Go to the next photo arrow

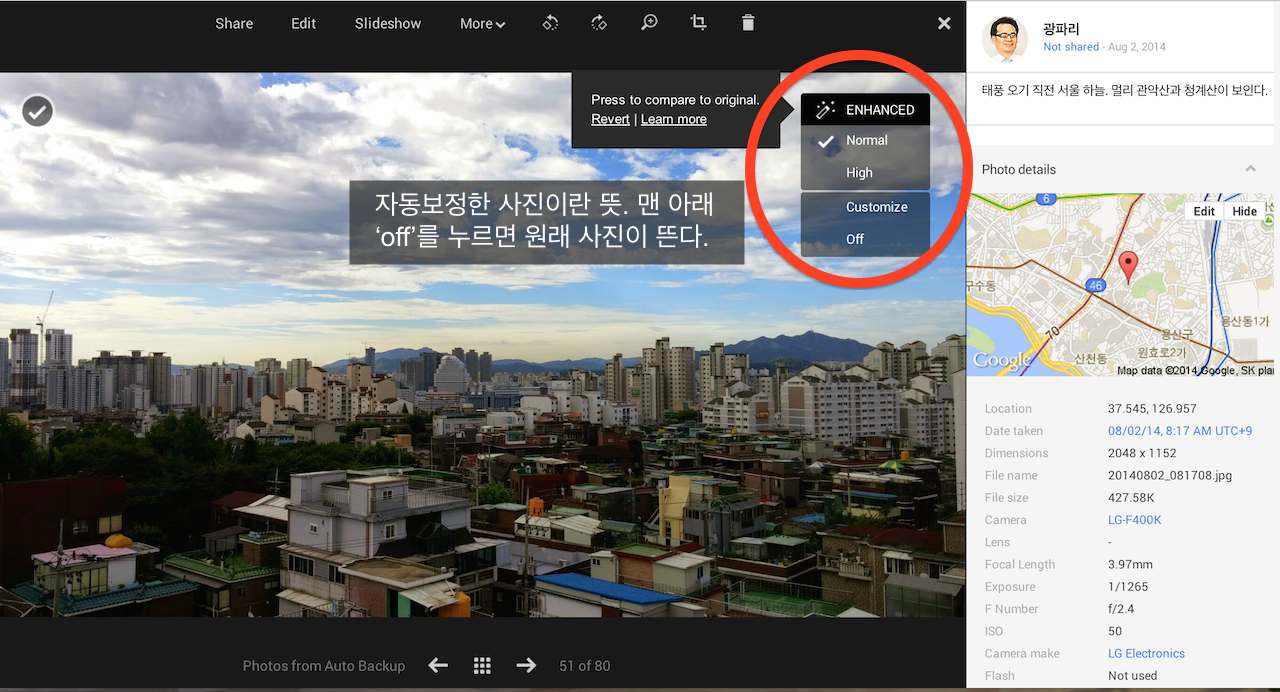(526, 665)
